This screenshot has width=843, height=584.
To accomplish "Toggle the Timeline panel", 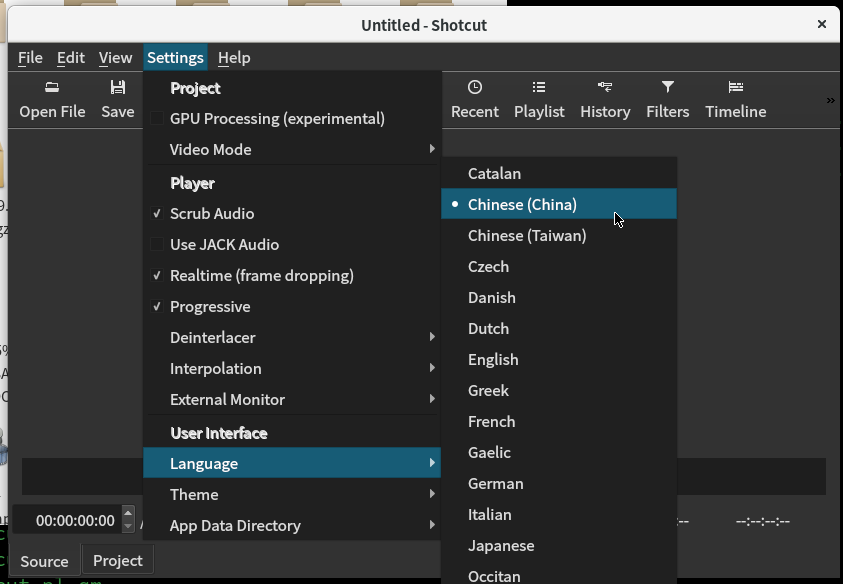I will point(735,99).
